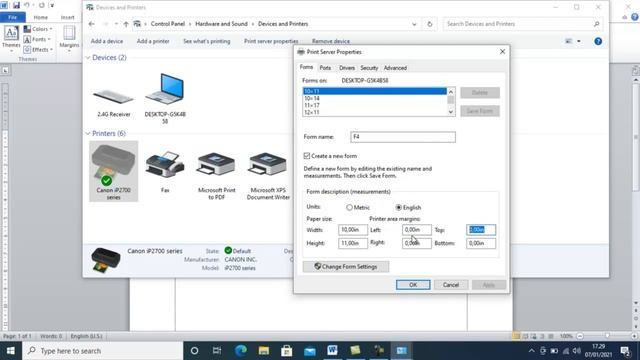This screenshot has height=360, width=640.
Task: Click down arrow of forms list scrollbar
Action: point(451,112)
